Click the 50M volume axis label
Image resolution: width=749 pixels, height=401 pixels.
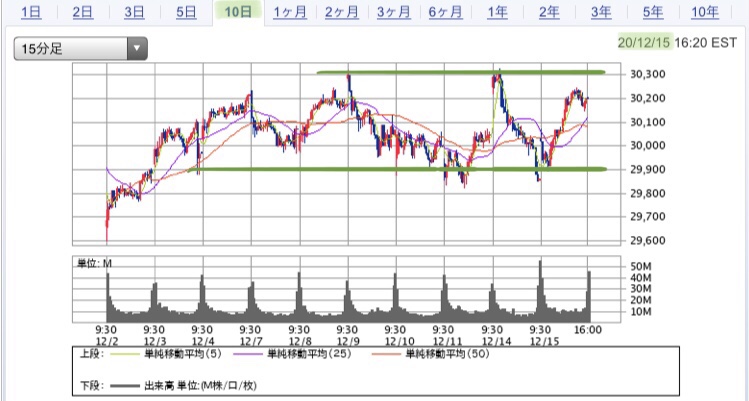point(641,266)
